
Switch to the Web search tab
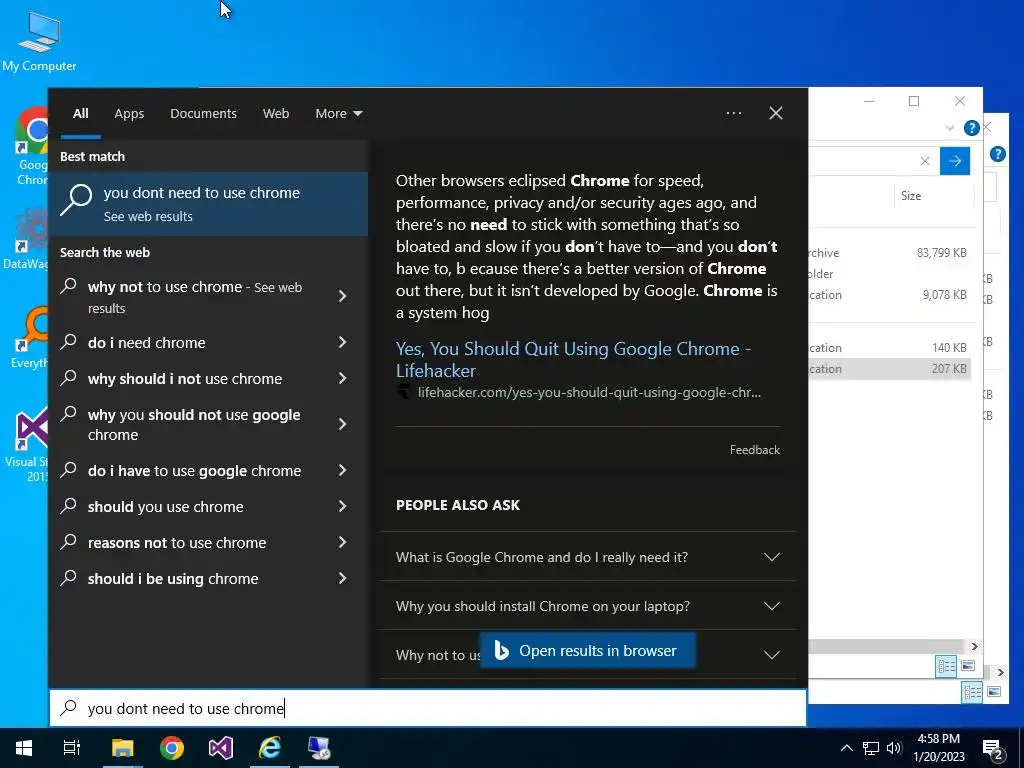[x=276, y=114]
